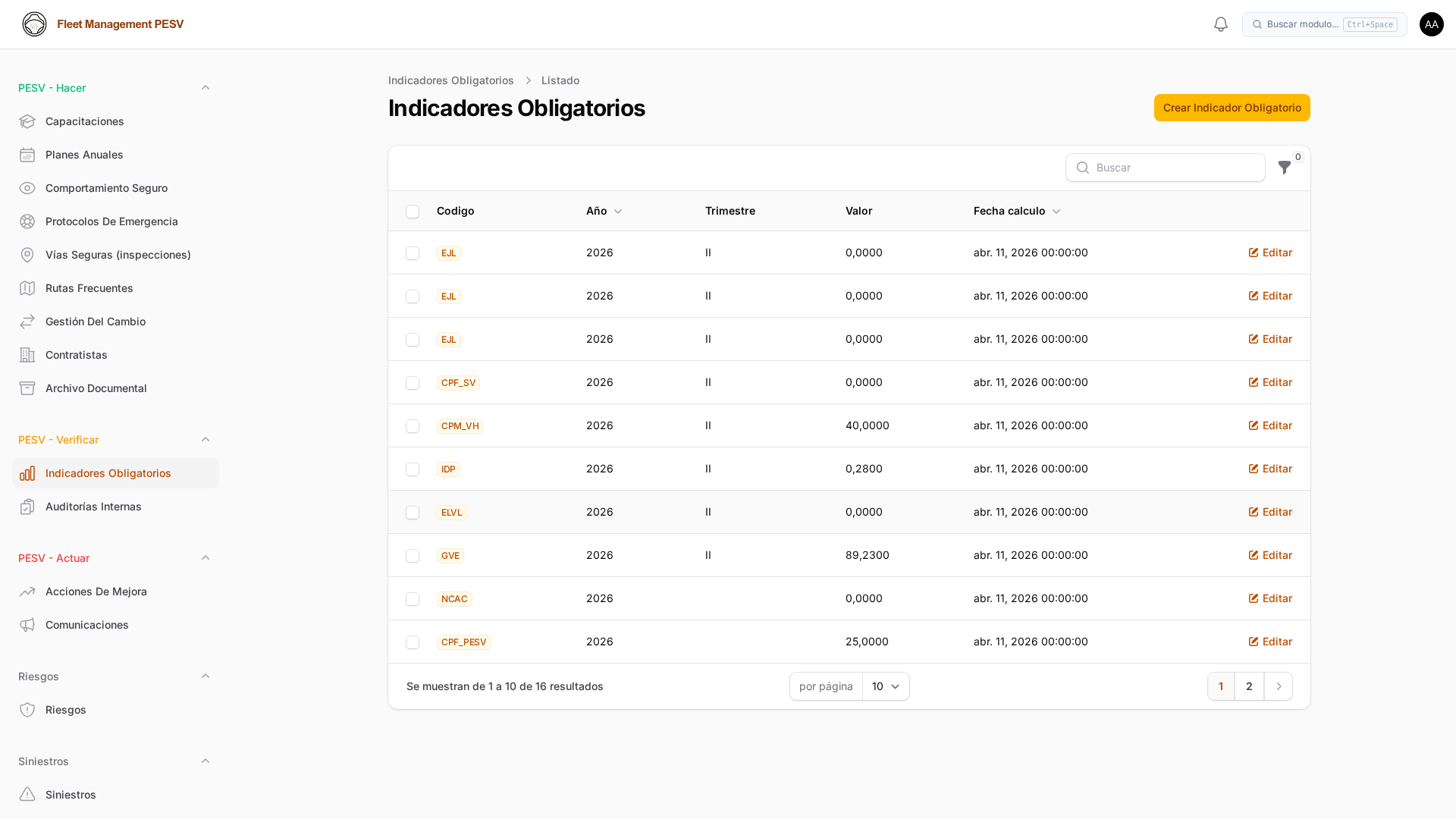Click the Vías Seguras map pin icon

point(27,255)
